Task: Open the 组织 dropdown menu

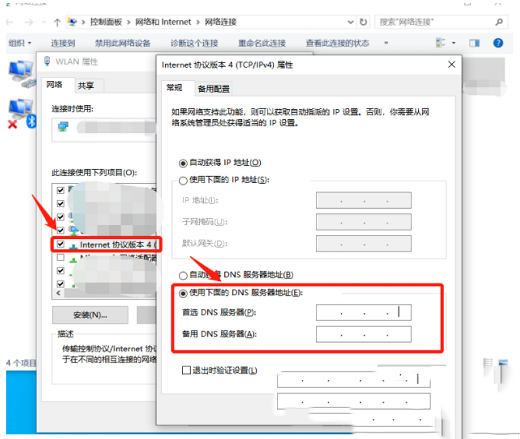Action: click(x=20, y=43)
